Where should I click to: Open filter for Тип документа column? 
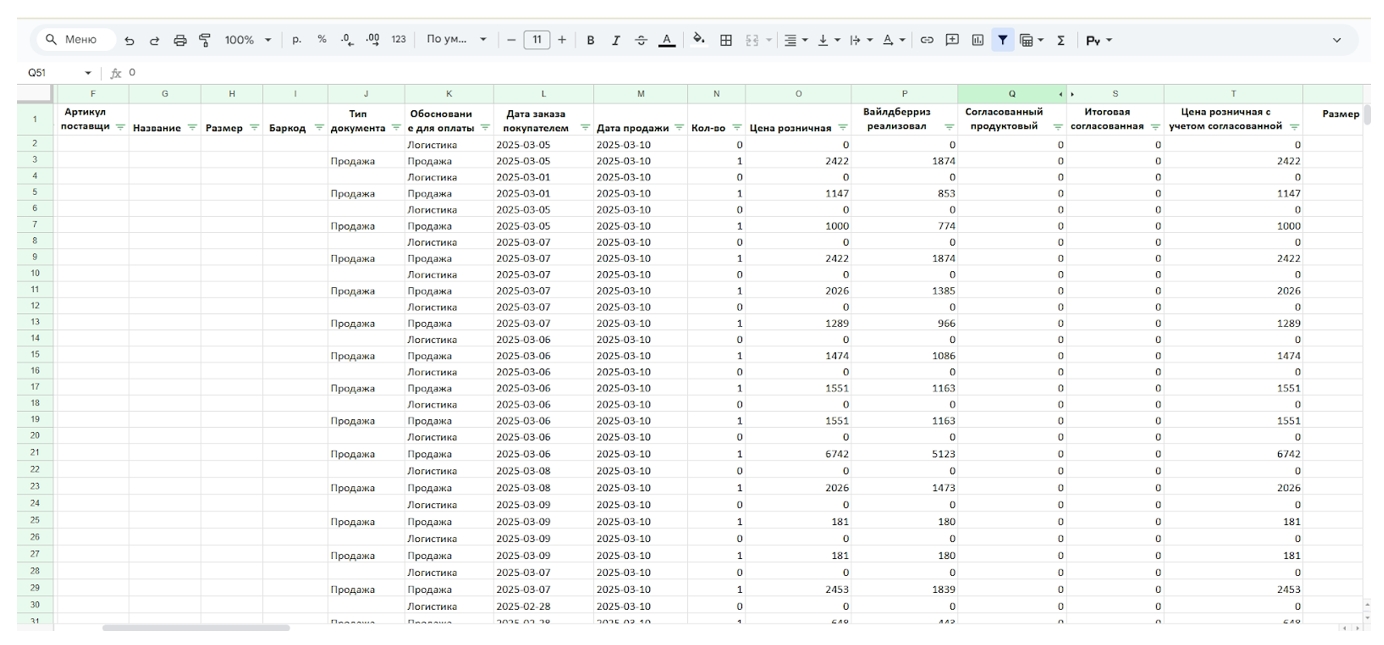coord(397,127)
